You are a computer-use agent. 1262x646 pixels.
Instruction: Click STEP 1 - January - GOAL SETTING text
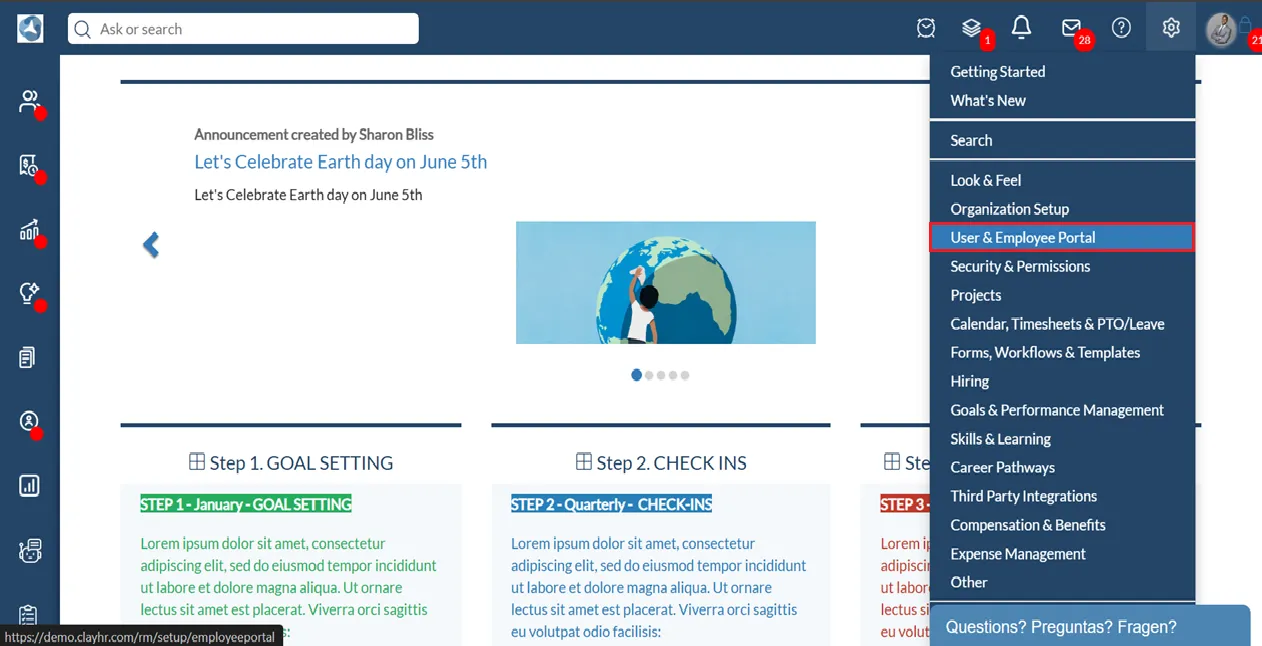point(246,505)
